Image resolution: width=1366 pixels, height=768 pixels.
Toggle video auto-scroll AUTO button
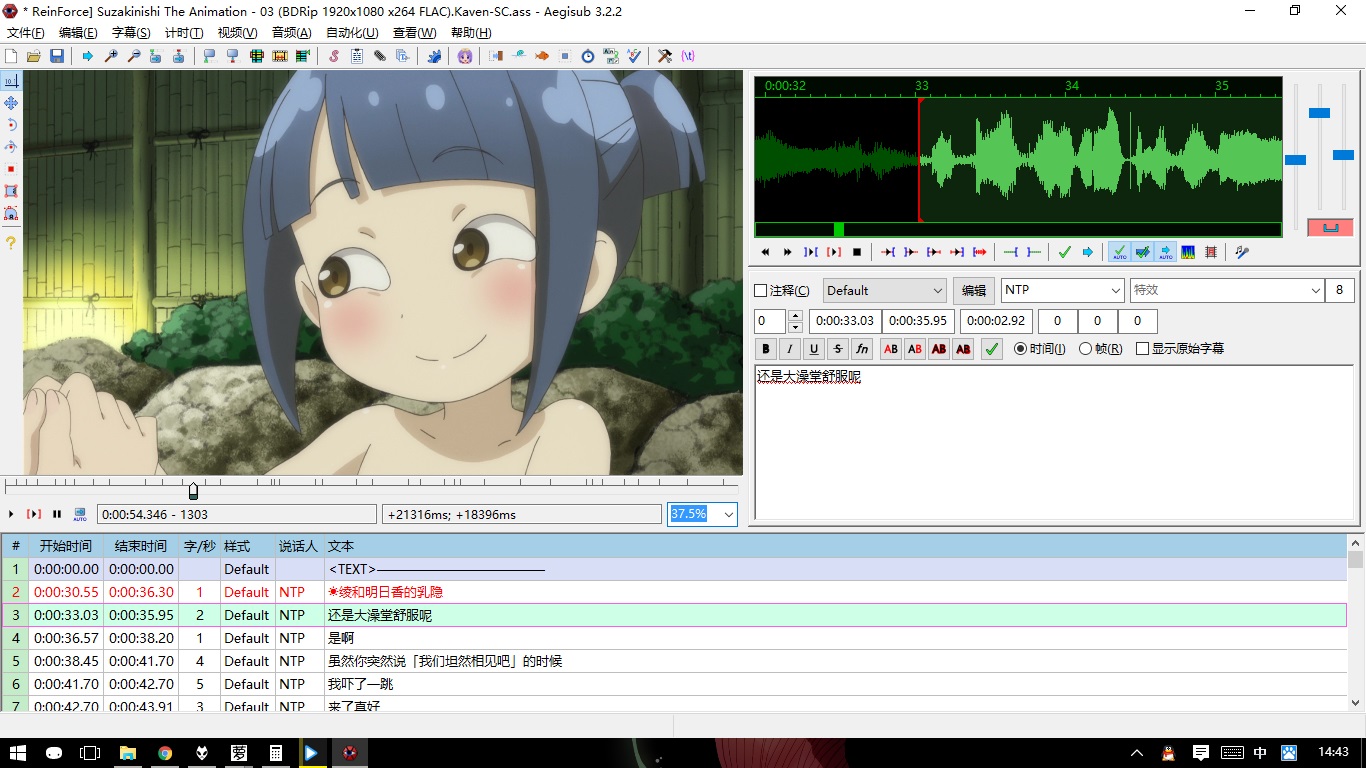tap(80, 514)
